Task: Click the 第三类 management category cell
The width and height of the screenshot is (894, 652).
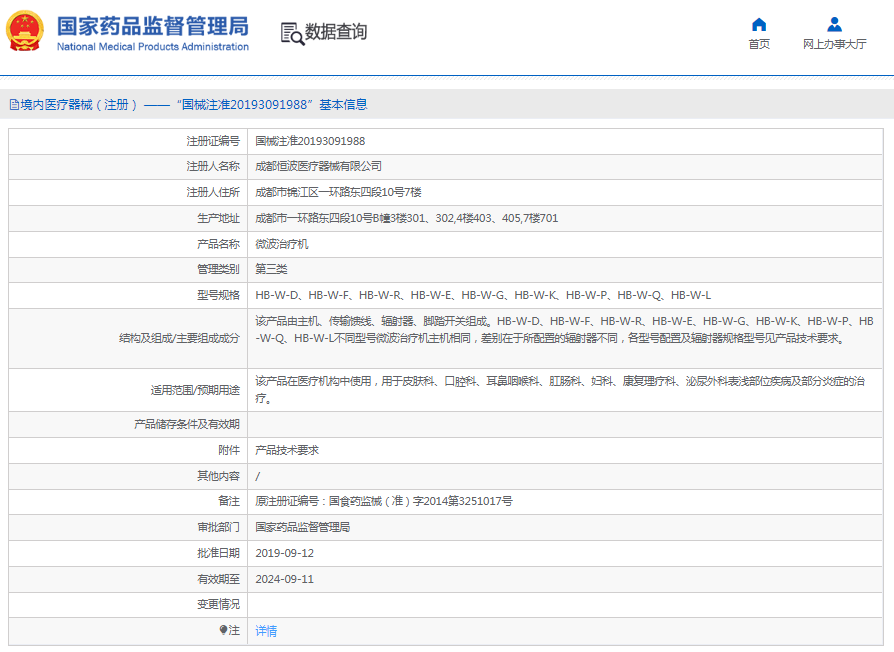Action: [x=271, y=269]
